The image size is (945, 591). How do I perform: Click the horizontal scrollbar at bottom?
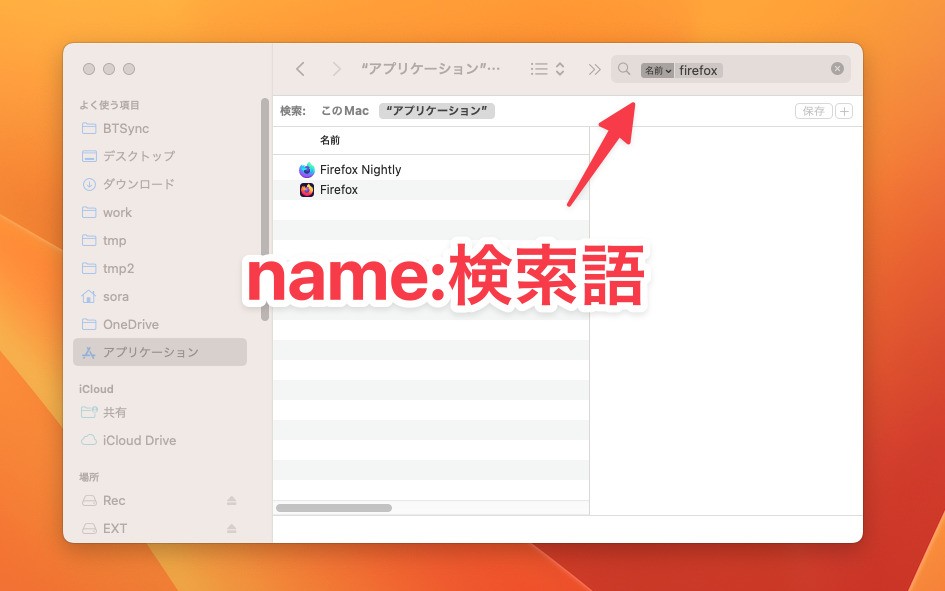[x=334, y=507]
